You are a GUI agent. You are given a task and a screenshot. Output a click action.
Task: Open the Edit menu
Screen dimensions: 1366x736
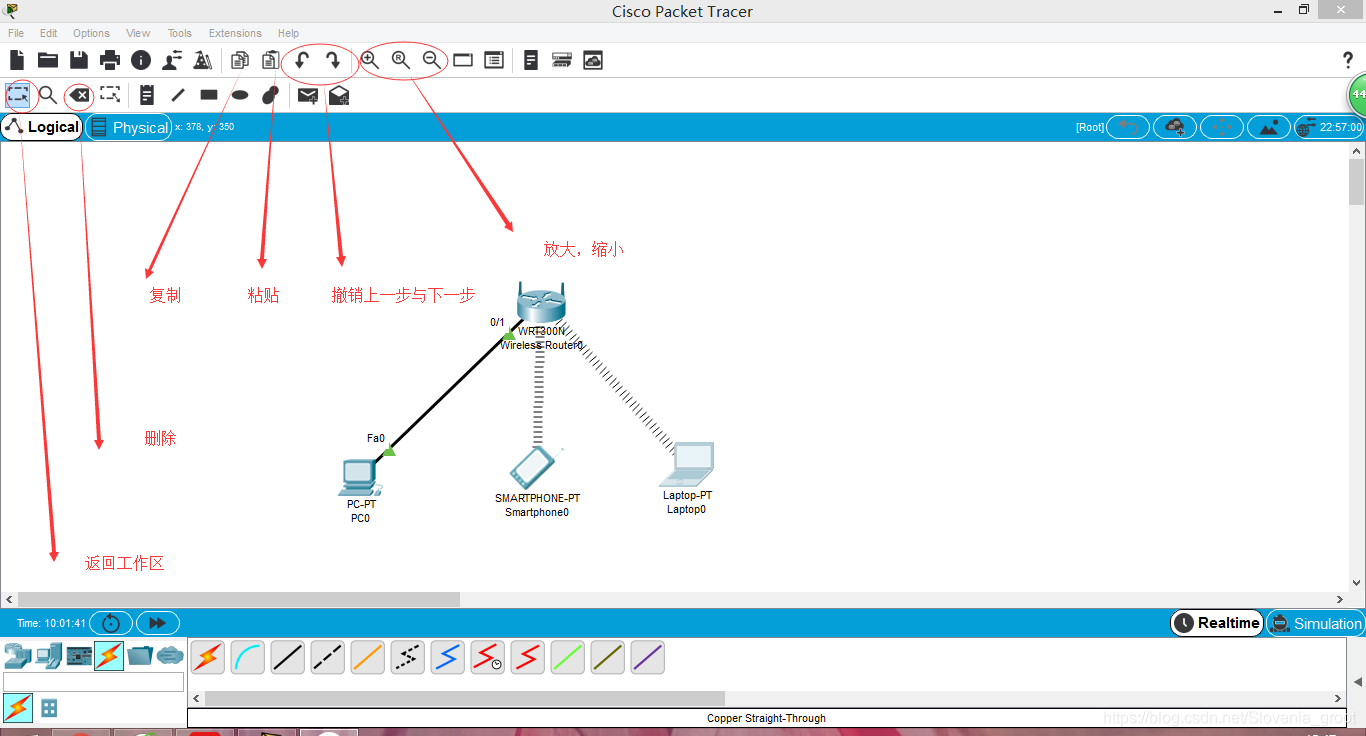48,33
